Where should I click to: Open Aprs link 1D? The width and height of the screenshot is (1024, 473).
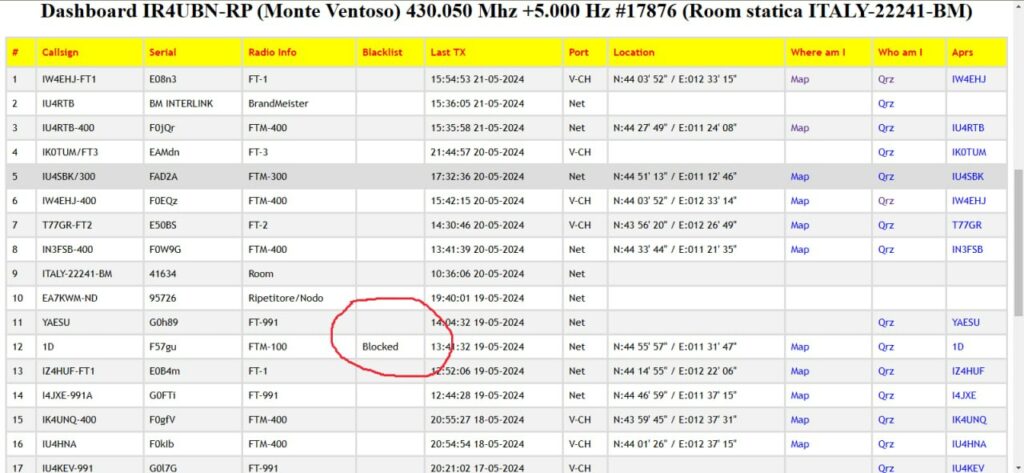coord(958,346)
